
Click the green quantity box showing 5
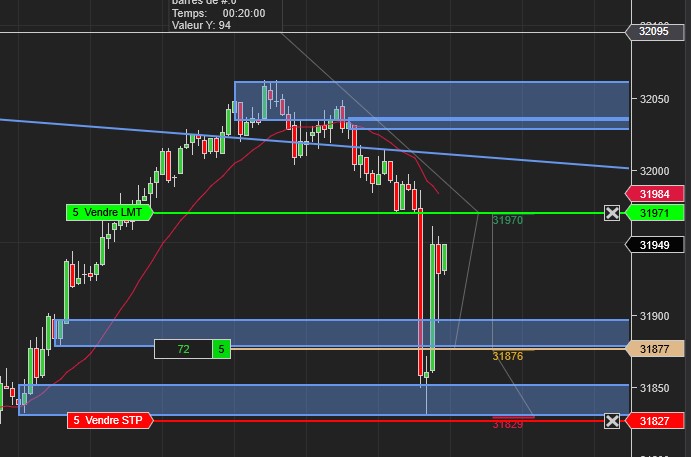point(221,349)
